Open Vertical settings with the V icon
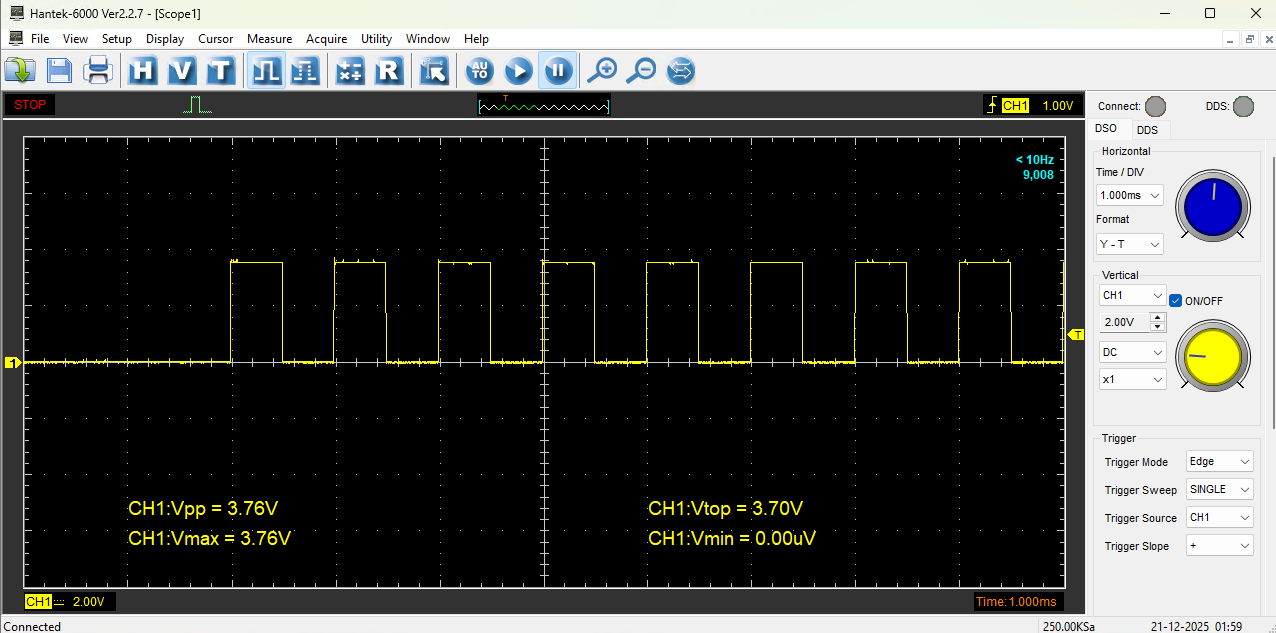The height and width of the screenshot is (633, 1276). click(182, 71)
